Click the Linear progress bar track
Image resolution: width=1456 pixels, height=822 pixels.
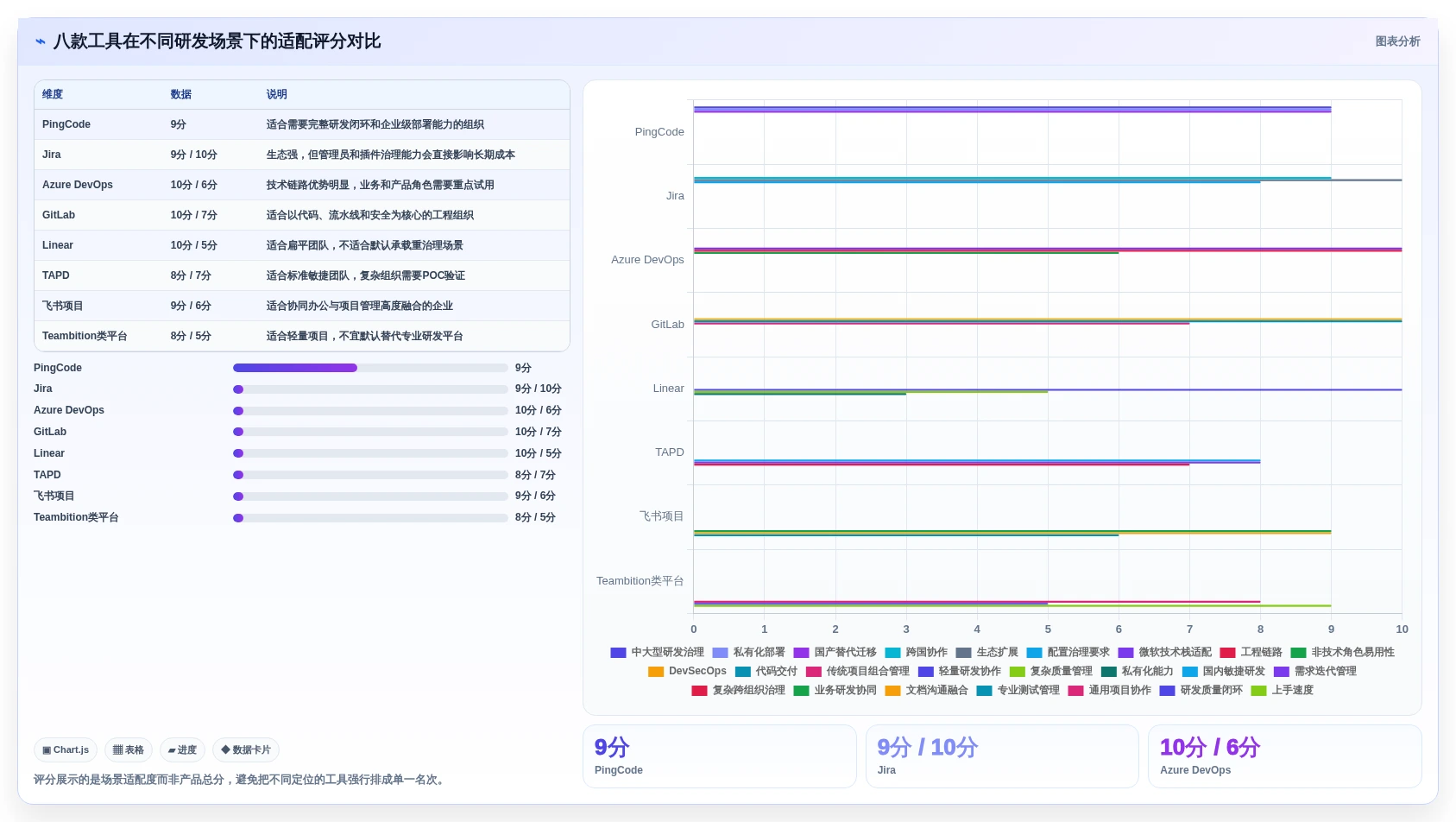pyautogui.click(x=370, y=453)
